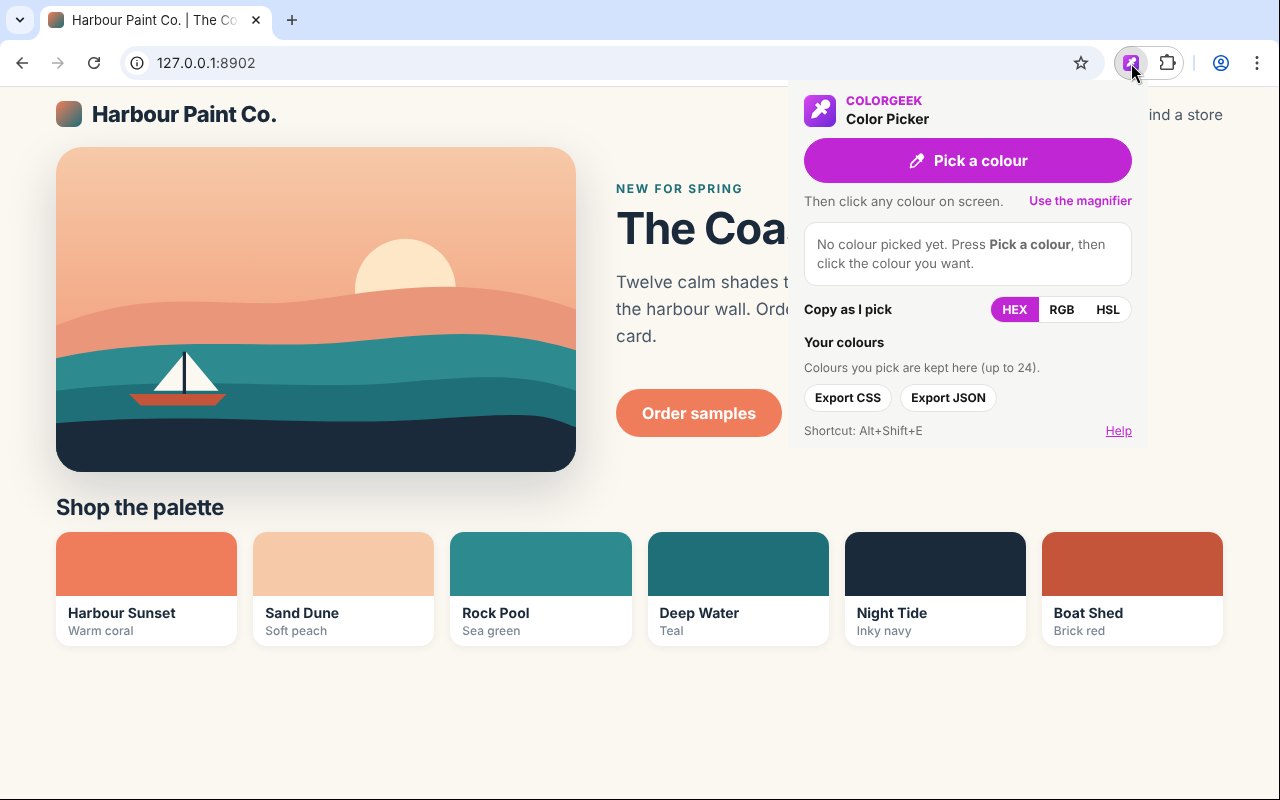Select HEX copy format
Image resolution: width=1280 pixels, height=800 pixels.
click(x=1015, y=310)
